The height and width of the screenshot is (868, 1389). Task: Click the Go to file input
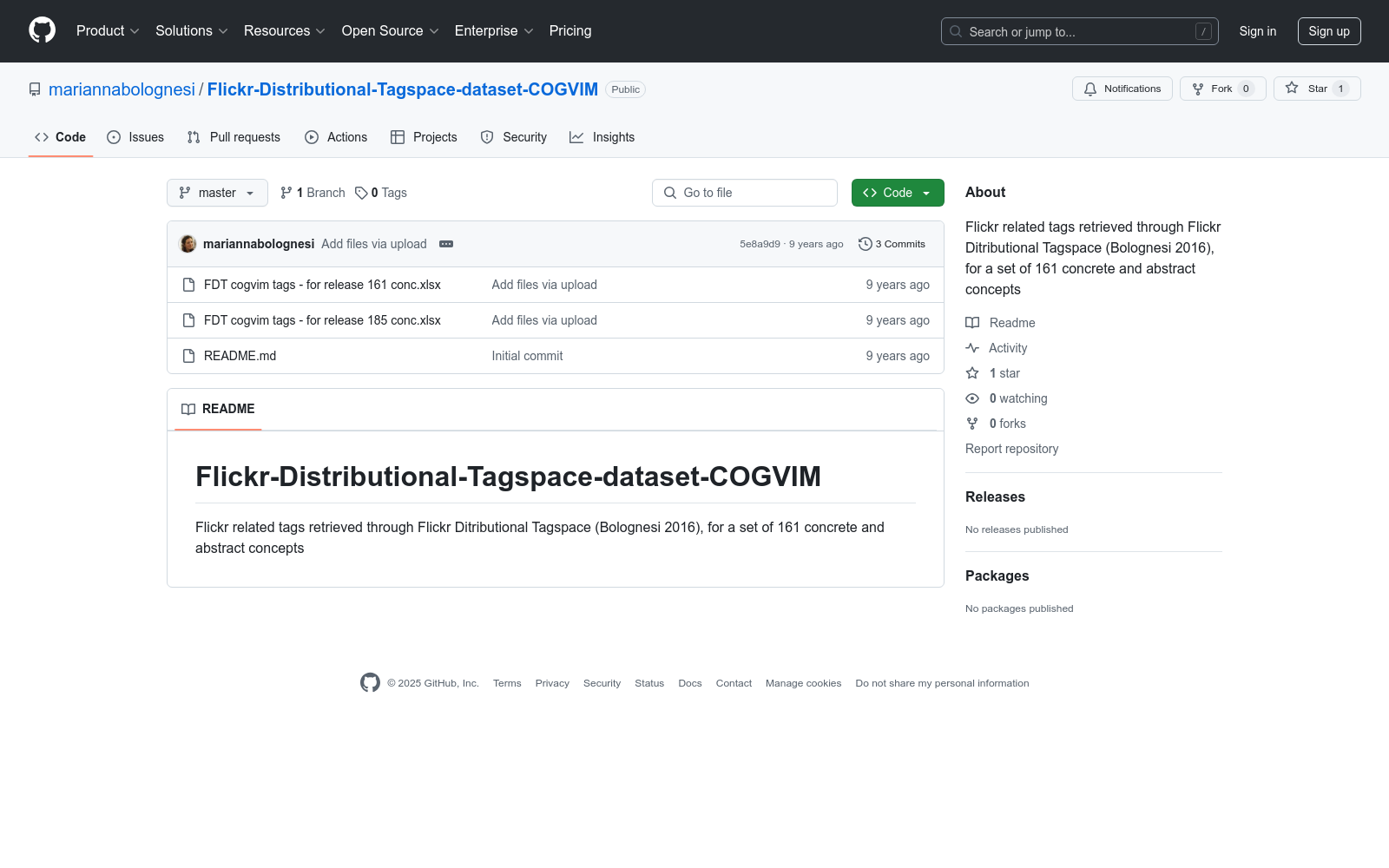pos(745,193)
